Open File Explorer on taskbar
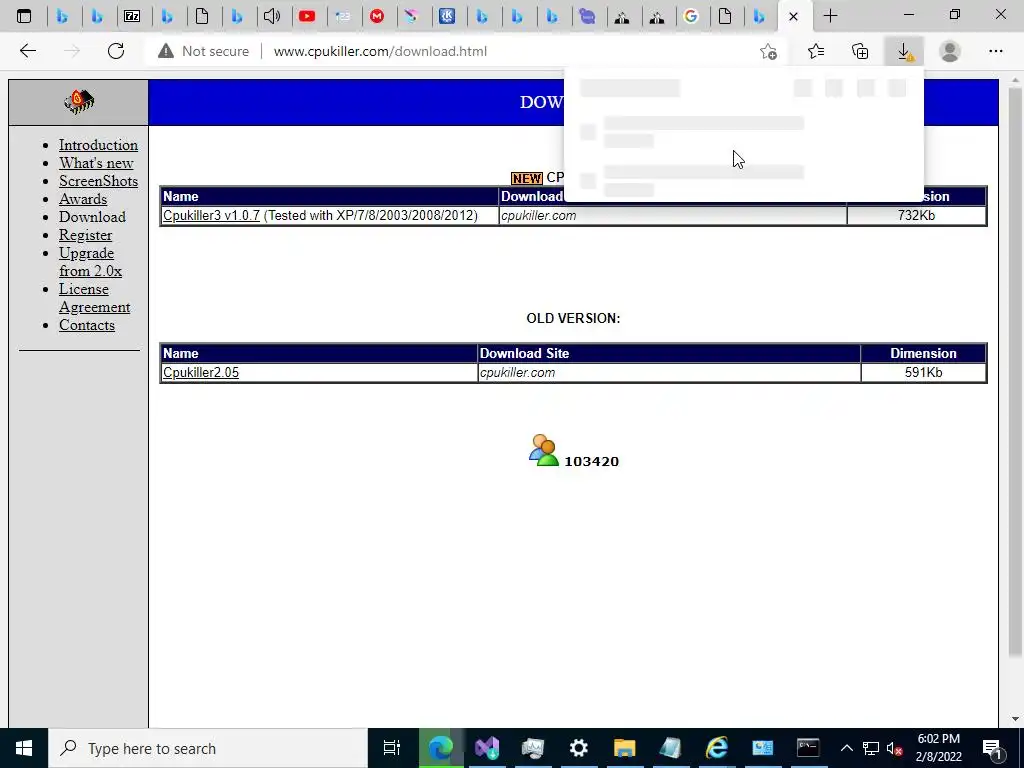Viewport: 1024px width, 768px height. [x=624, y=748]
